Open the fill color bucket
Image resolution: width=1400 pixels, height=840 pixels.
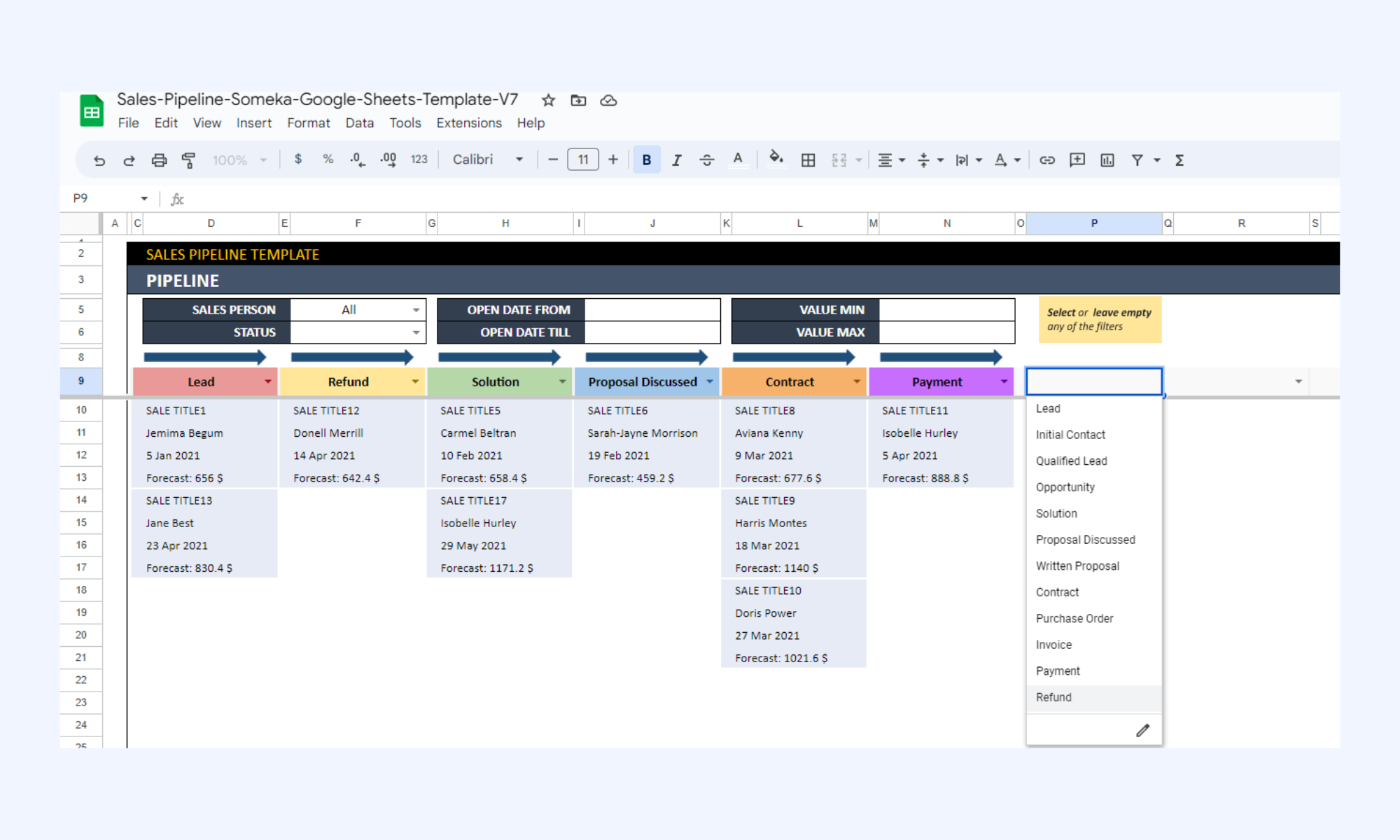tap(776, 159)
